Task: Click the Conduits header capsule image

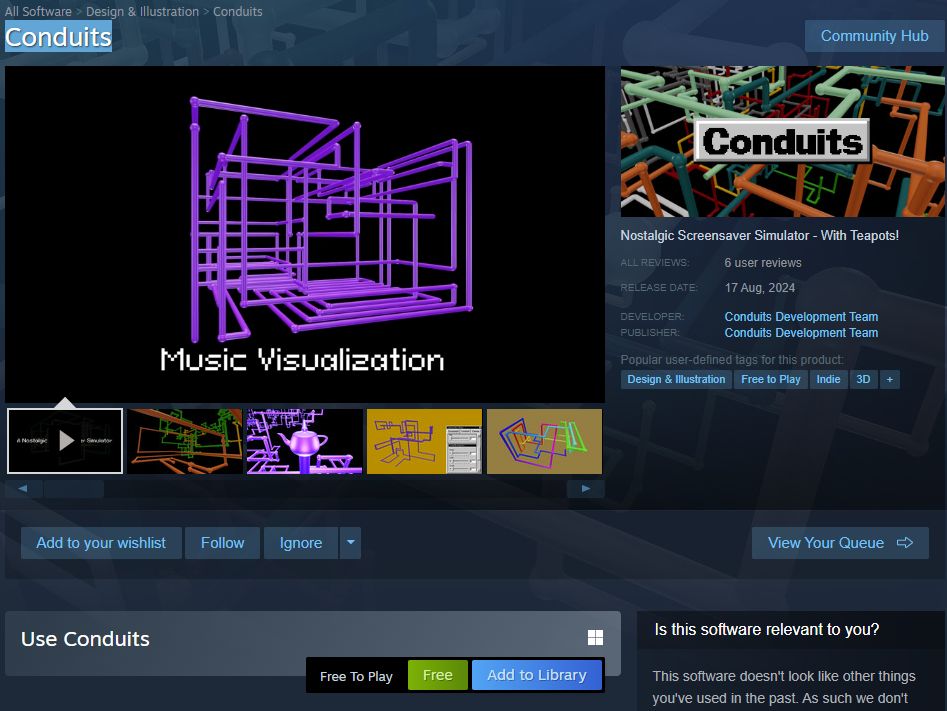Action: click(782, 141)
